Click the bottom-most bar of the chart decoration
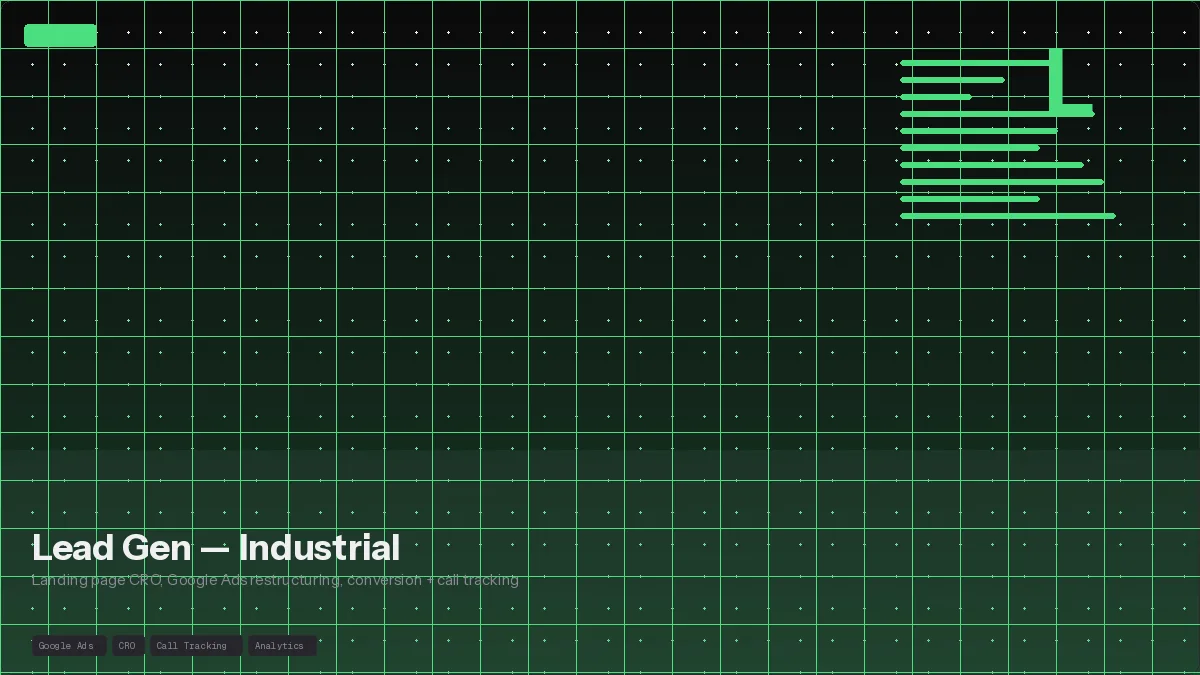 (x=1007, y=216)
